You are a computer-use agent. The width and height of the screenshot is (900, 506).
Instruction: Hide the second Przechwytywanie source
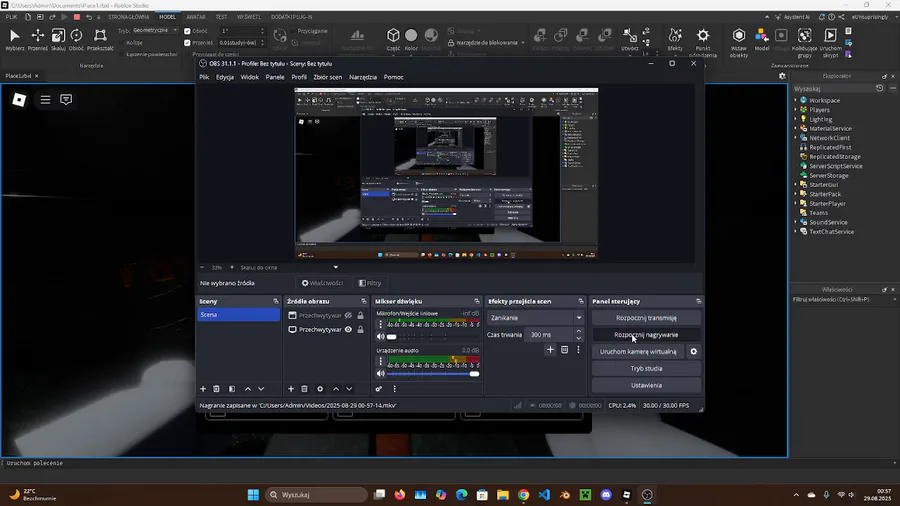[x=348, y=330]
